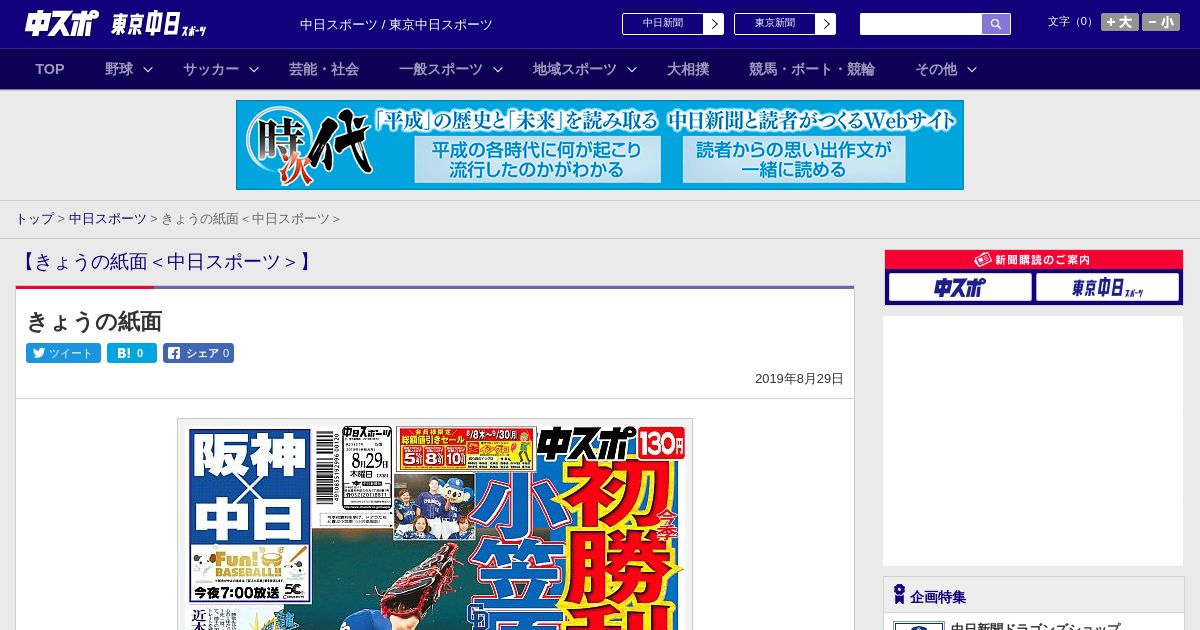This screenshot has width=1200, height=630.
Task: Open the 一般スポーツ navigation menu
Action: coord(441,69)
